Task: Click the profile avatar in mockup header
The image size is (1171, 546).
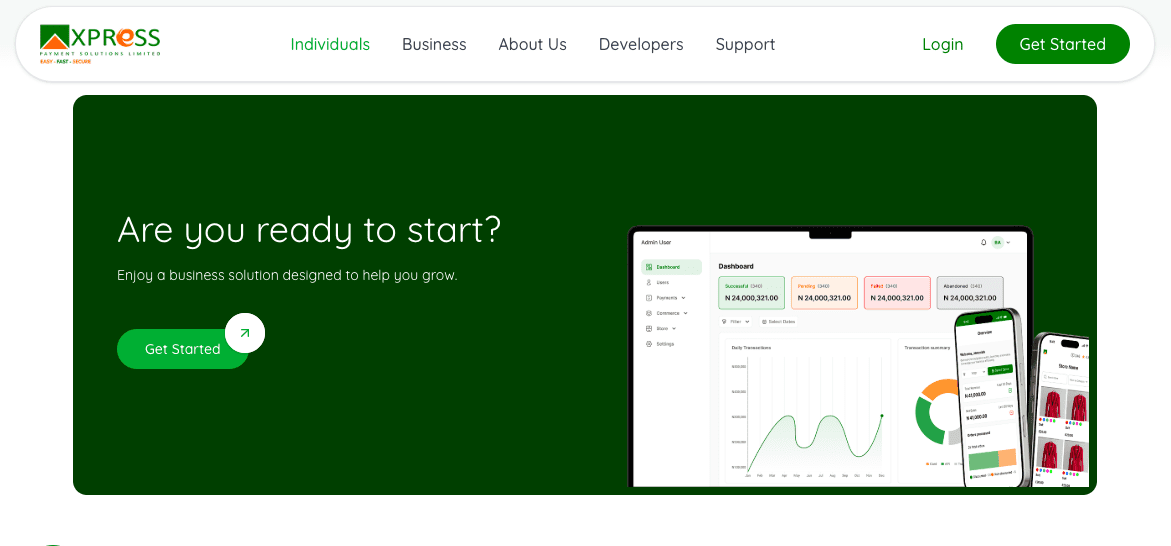Action: click(x=997, y=242)
